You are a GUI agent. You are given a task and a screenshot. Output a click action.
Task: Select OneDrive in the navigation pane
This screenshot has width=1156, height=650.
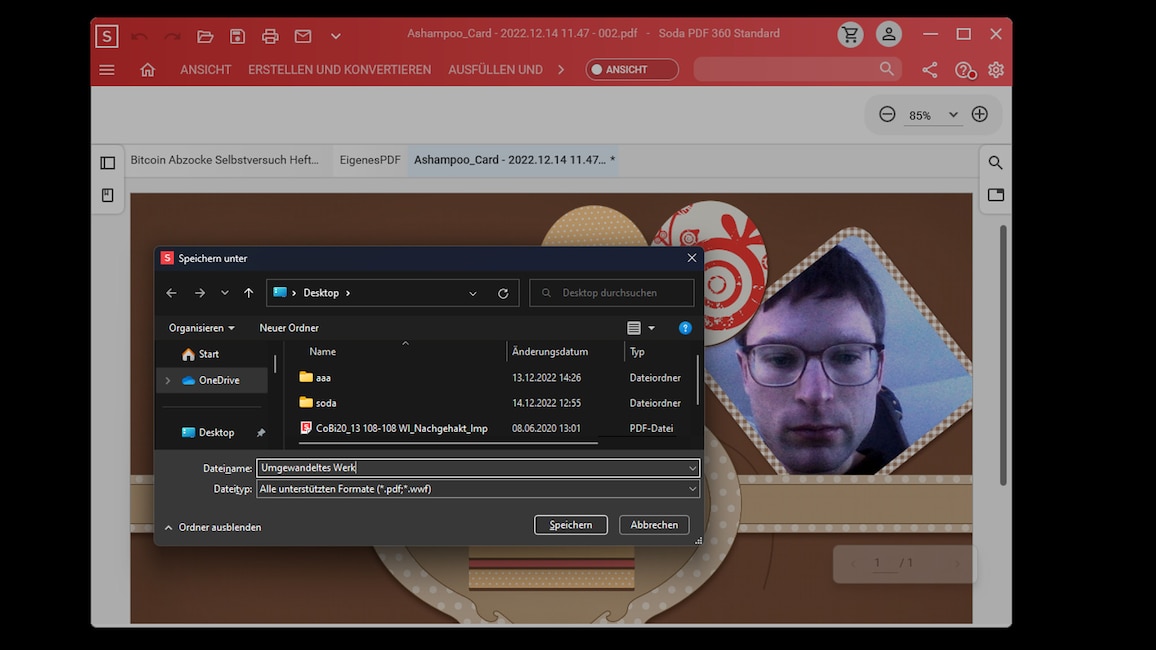click(x=218, y=380)
